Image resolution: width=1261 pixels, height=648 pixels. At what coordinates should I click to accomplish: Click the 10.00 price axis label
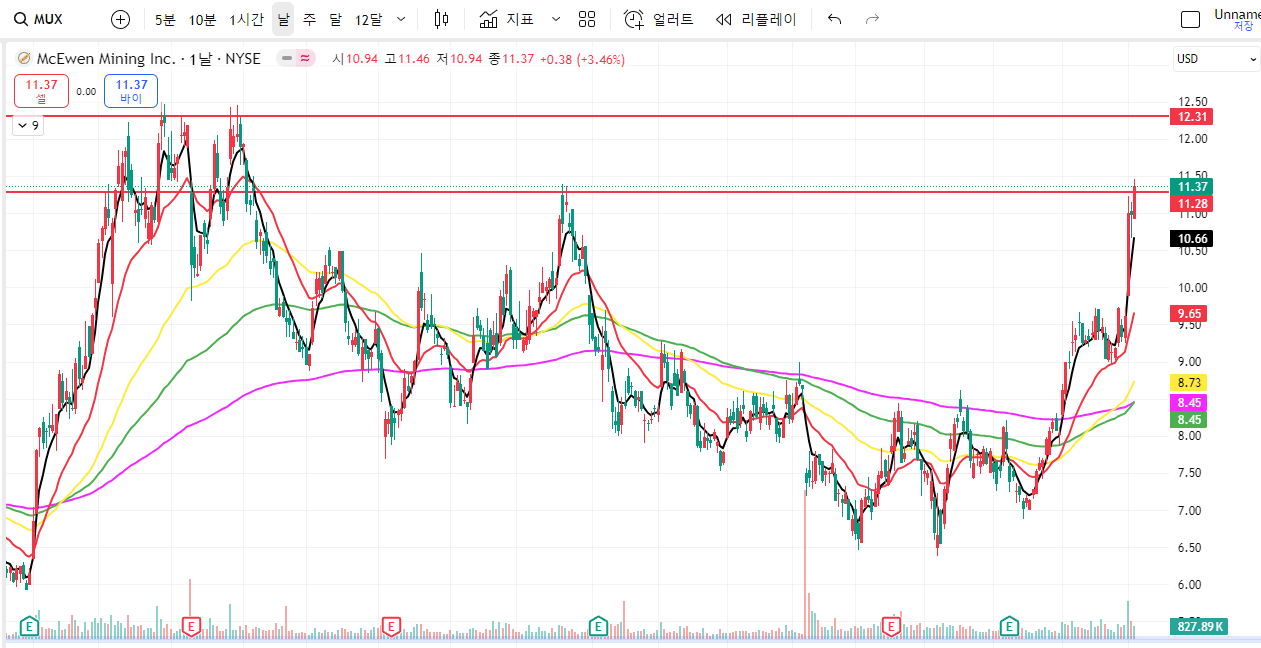(1193, 287)
